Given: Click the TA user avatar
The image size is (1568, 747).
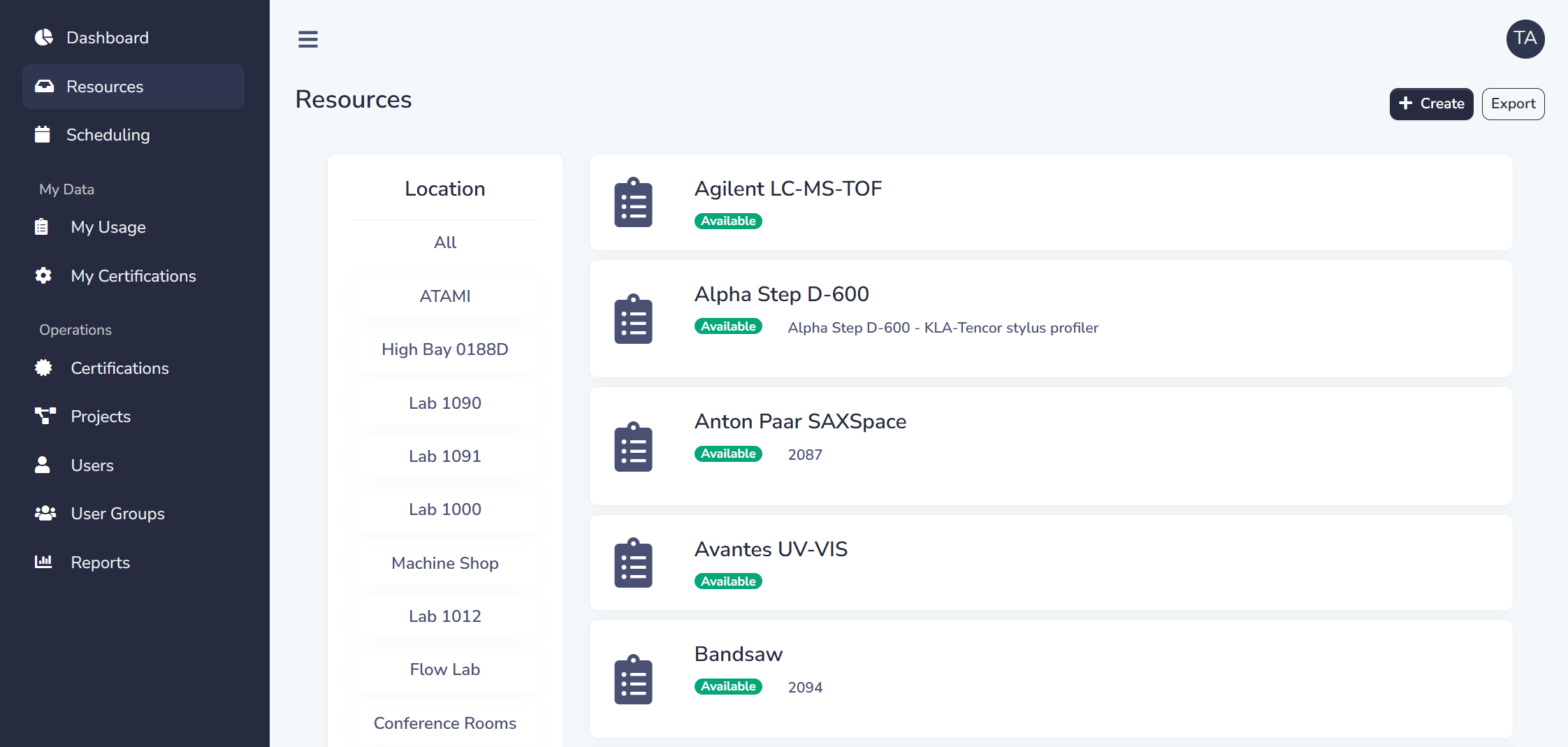Looking at the screenshot, I should (1525, 39).
